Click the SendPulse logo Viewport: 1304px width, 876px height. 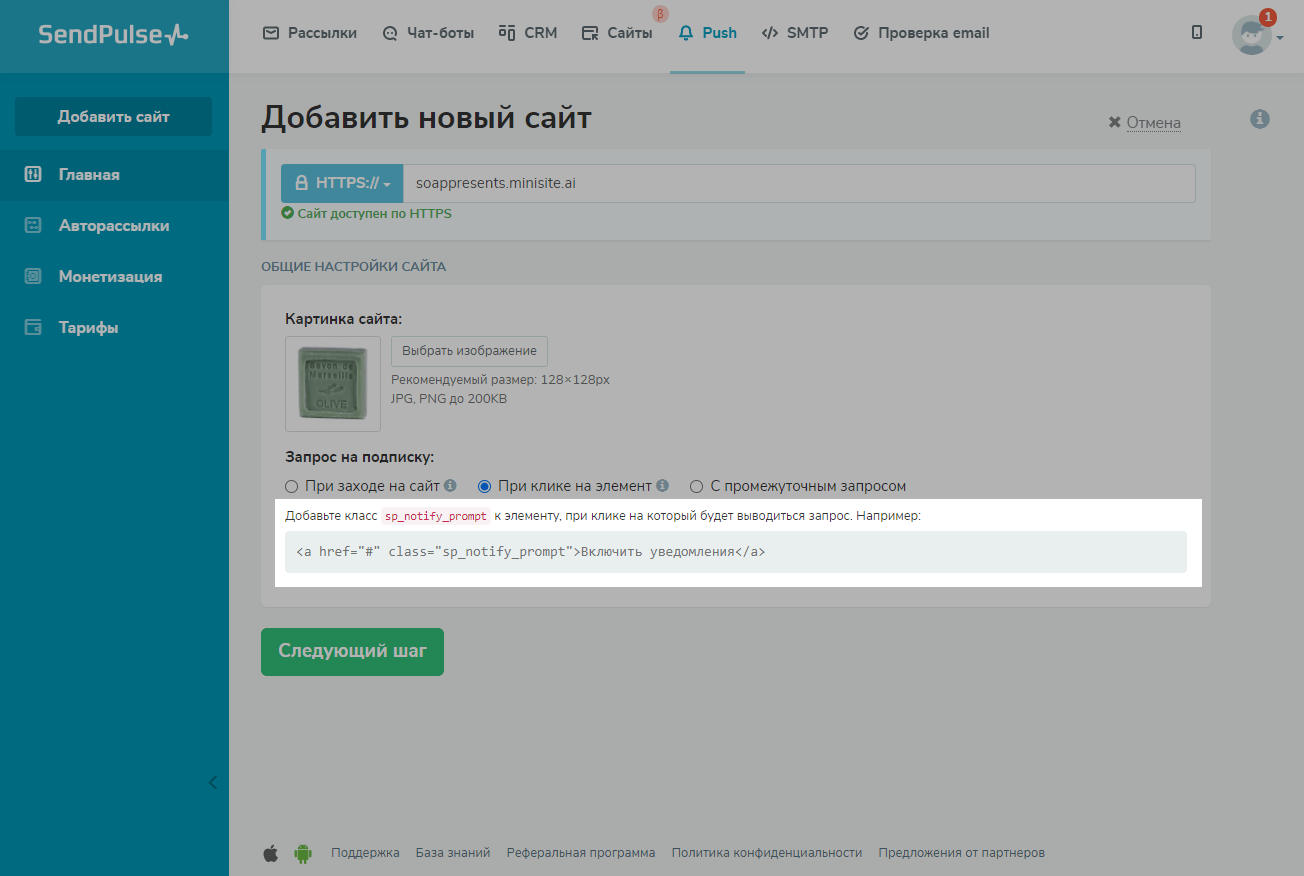(113, 34)
